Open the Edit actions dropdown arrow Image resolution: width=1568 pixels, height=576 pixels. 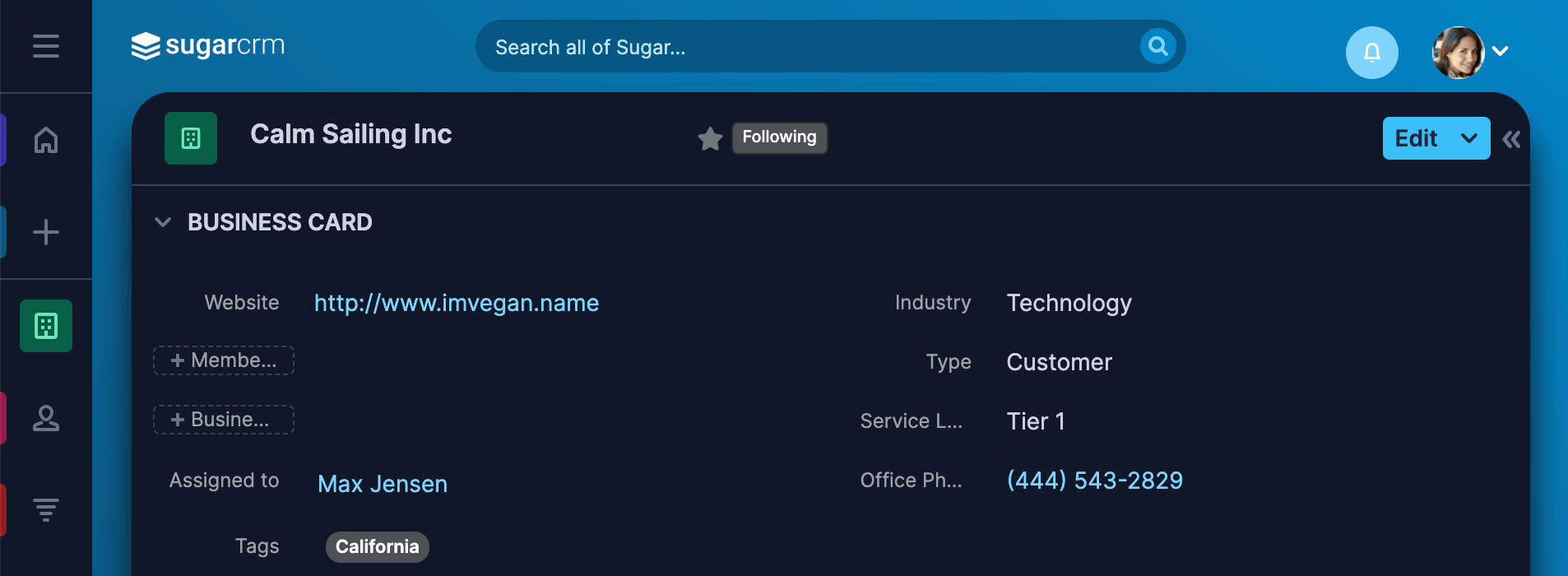point(1469,138)
